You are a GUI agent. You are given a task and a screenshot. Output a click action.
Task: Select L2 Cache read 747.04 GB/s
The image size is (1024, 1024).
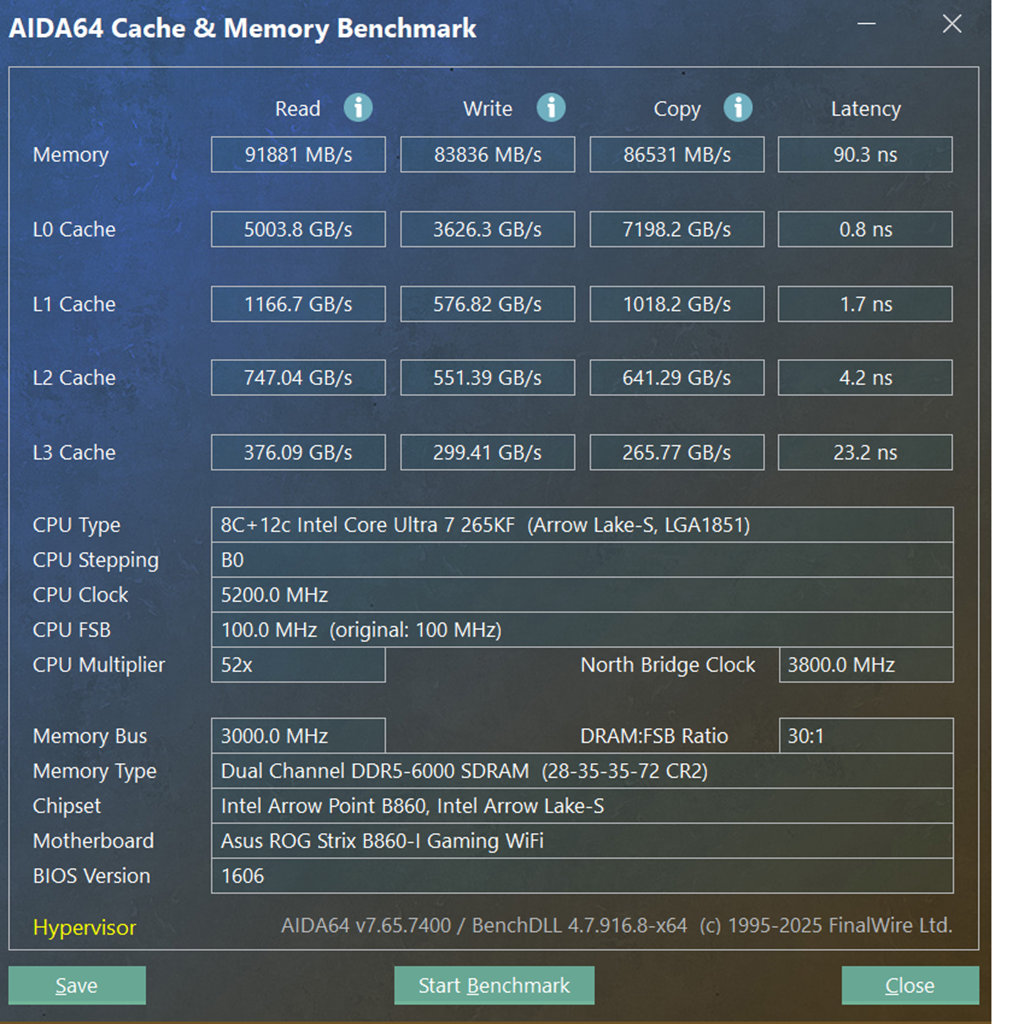coord(298,377)
